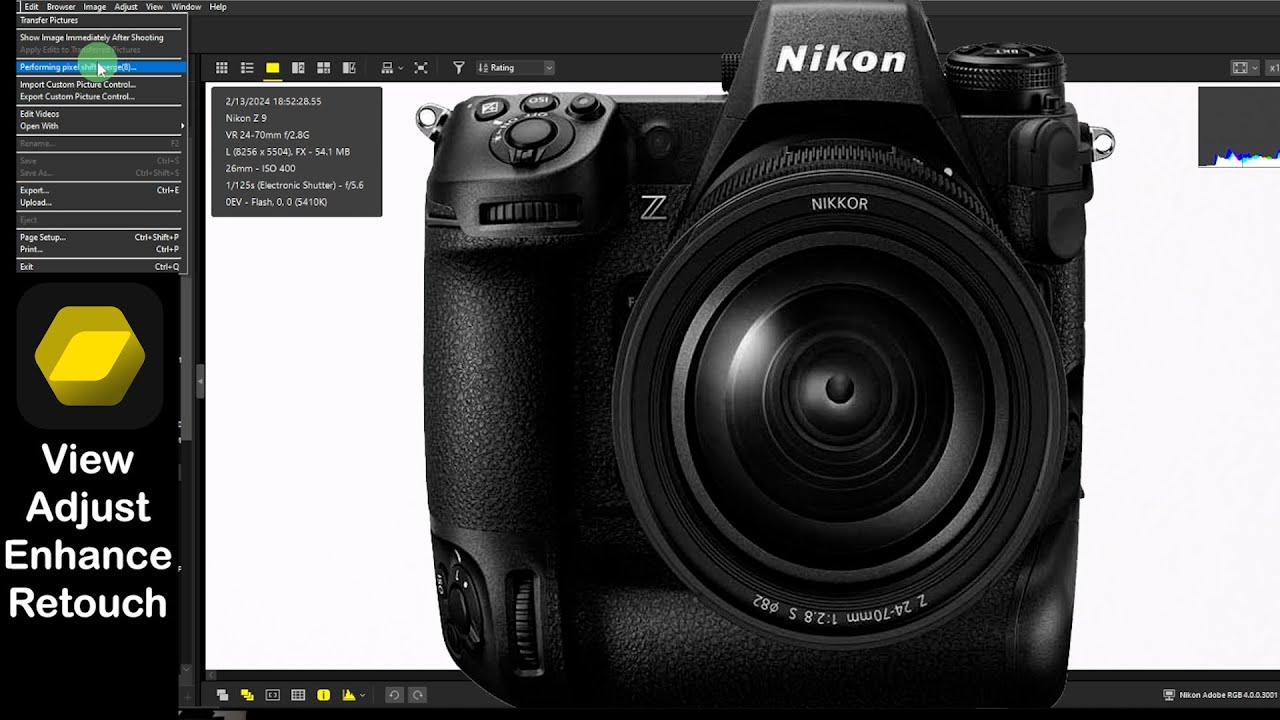The image size is (1280, 720).
Task: Switch to thumbnail grid view
Action: (x=222, y=68)
